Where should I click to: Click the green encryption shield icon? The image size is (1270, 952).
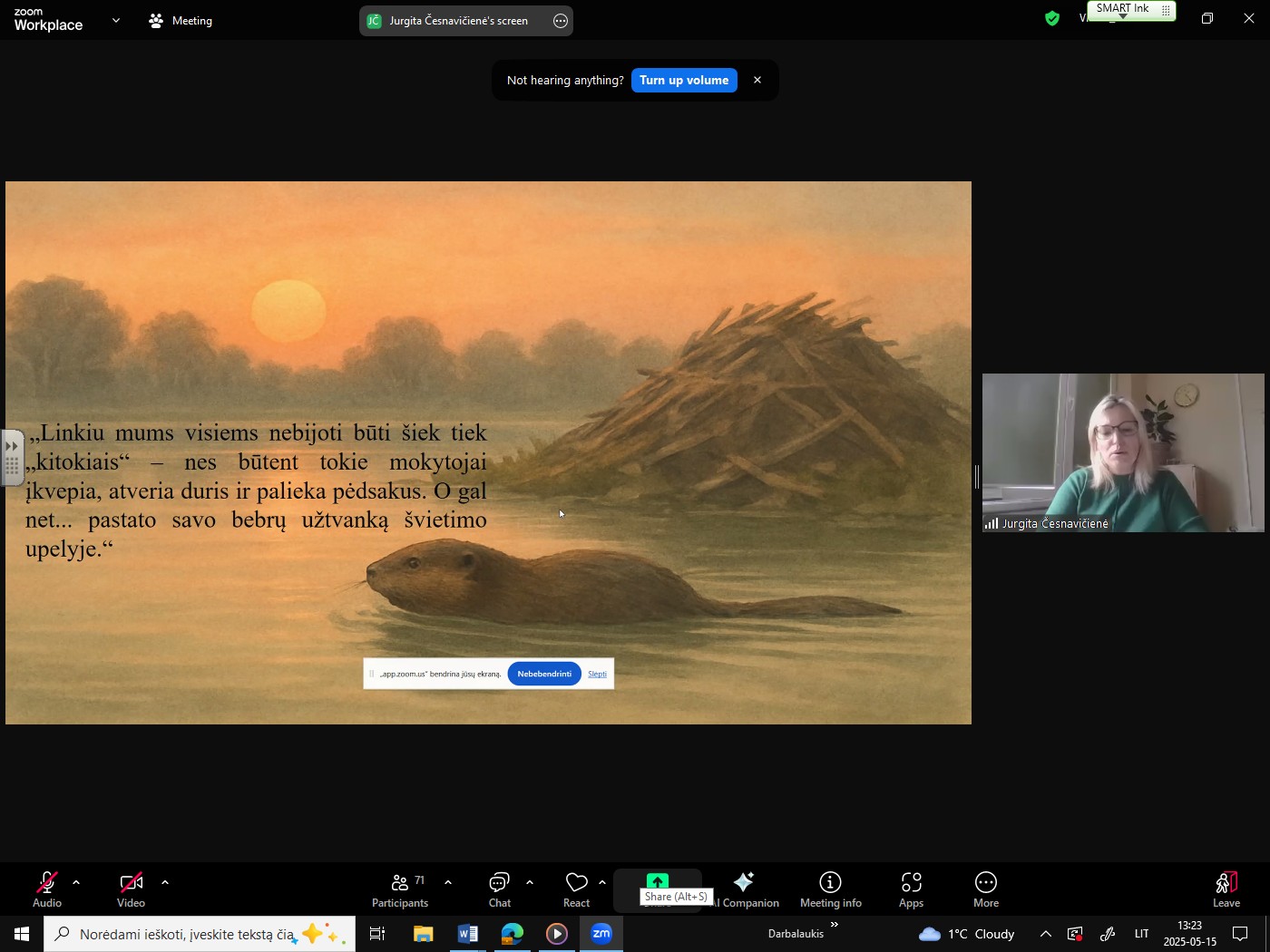tap(1052, 18)
